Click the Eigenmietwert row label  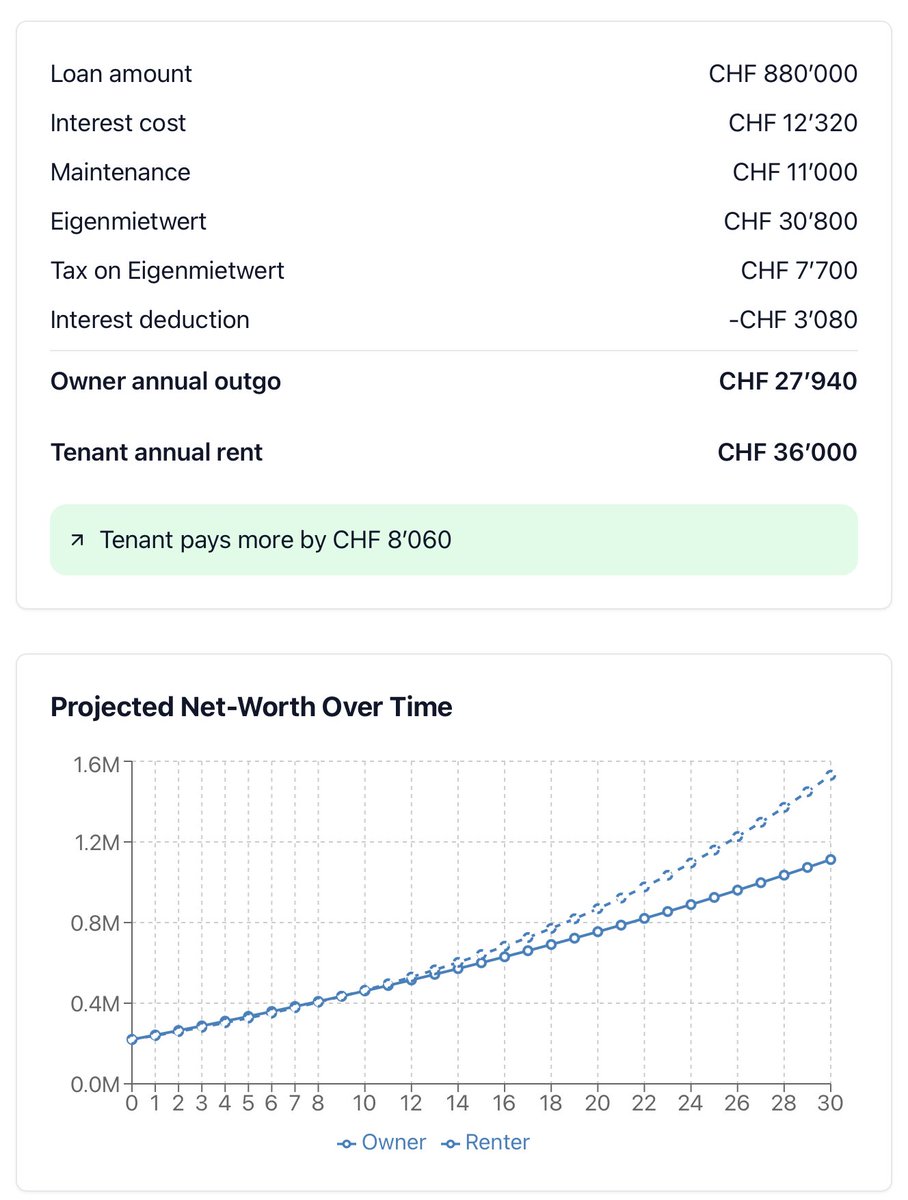tap(128, 221)
